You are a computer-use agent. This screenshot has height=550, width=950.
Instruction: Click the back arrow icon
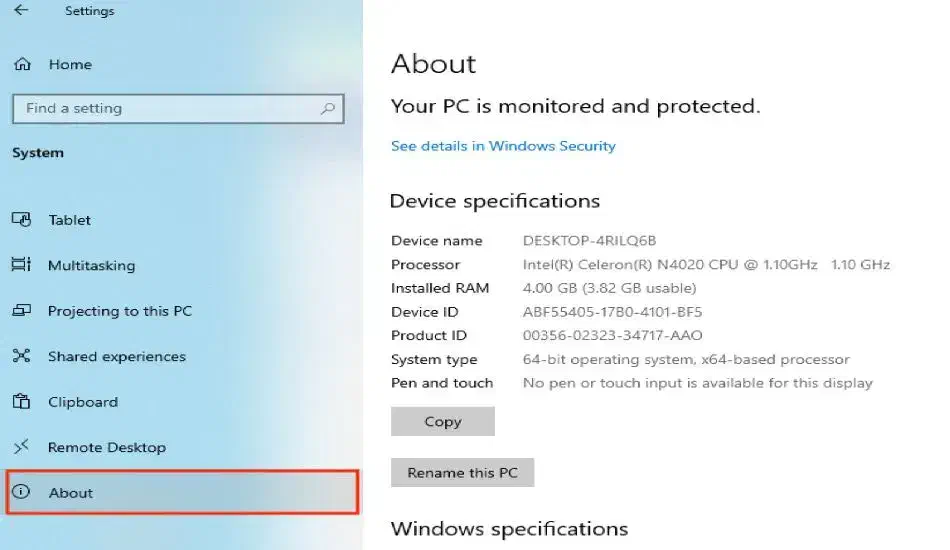click(22, 11)
